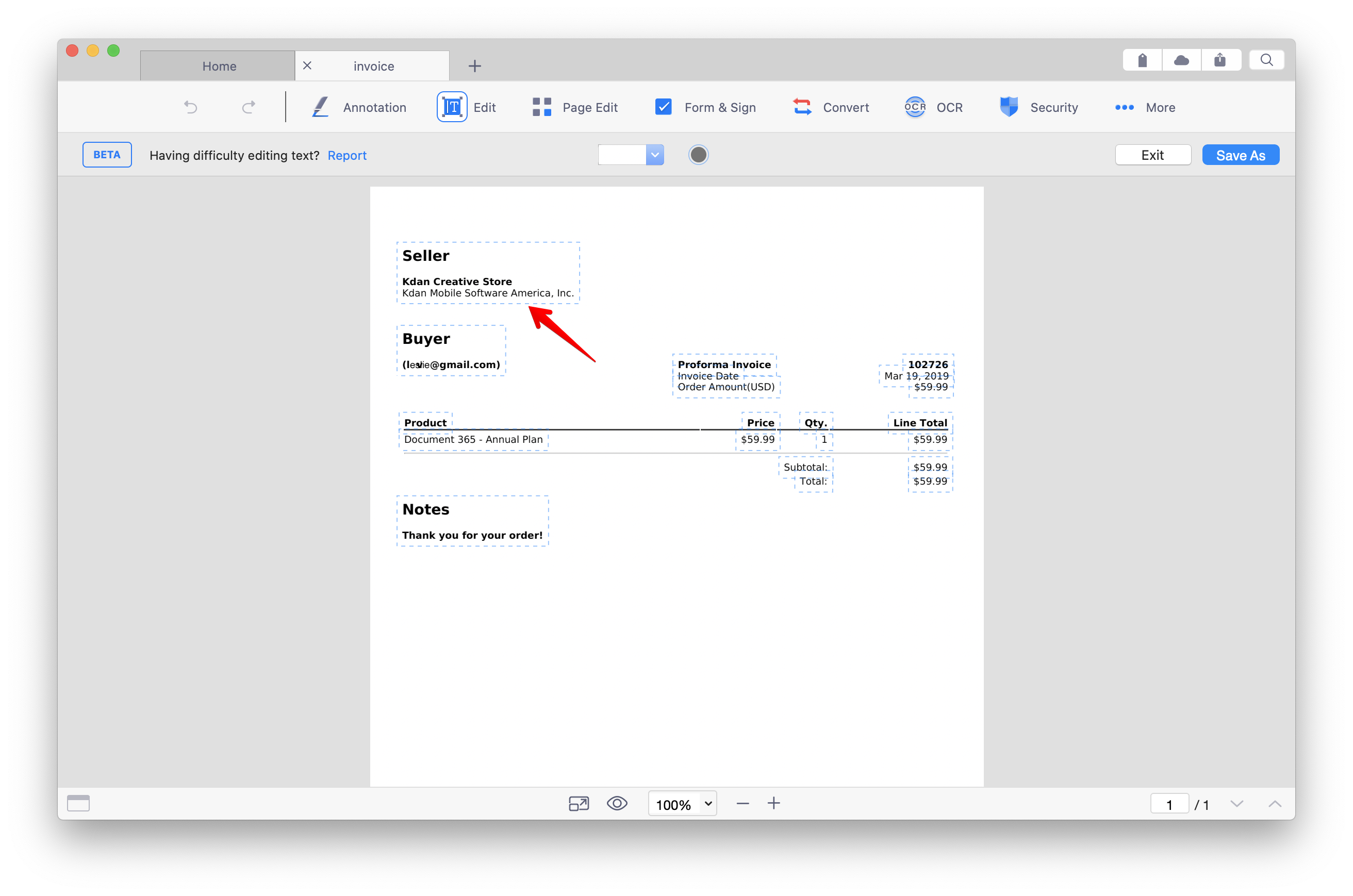Select the Edit text tool icon

pos(451,107)
